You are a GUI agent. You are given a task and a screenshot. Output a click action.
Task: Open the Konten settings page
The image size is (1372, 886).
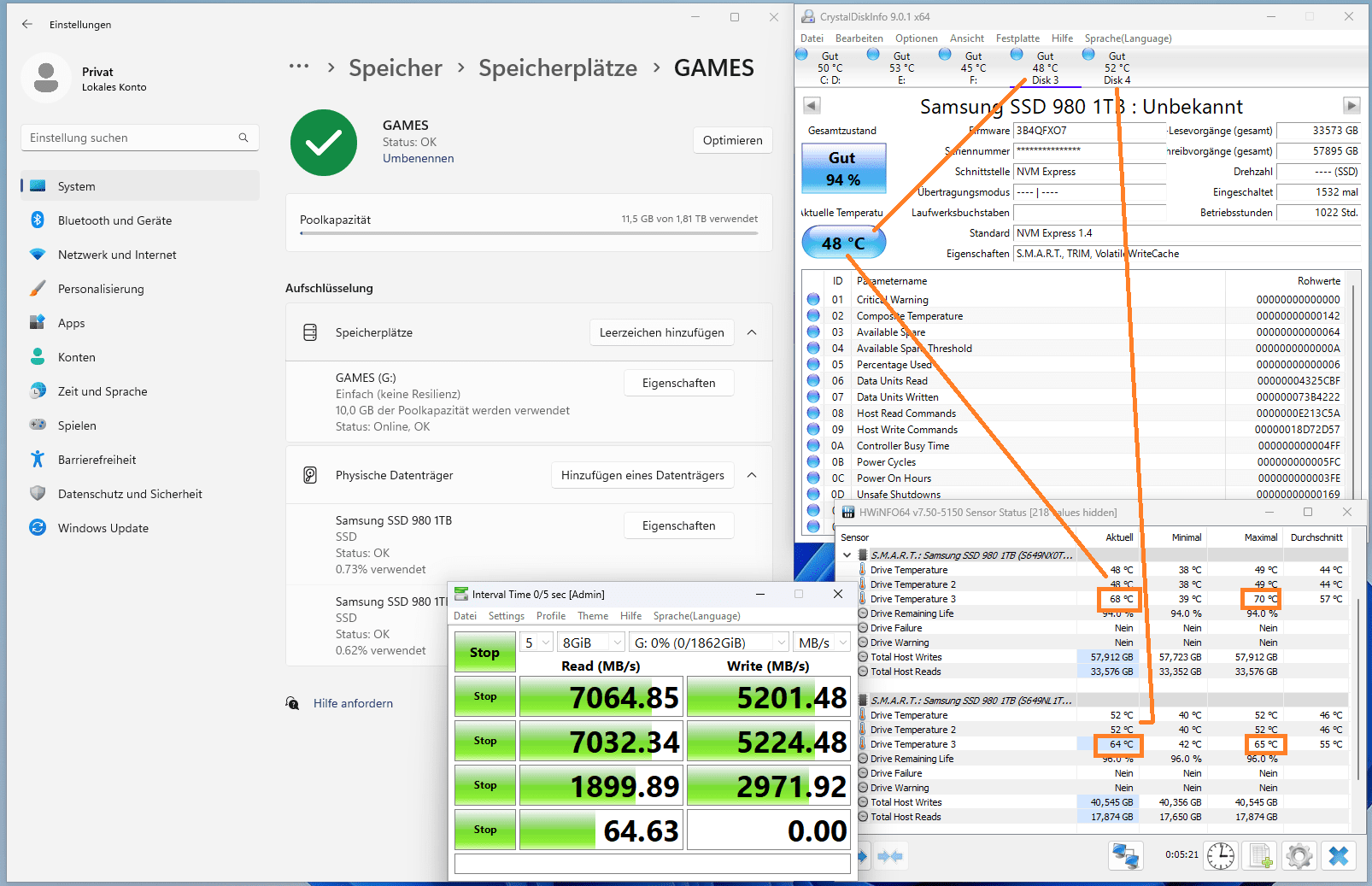(x=140, y=357)
